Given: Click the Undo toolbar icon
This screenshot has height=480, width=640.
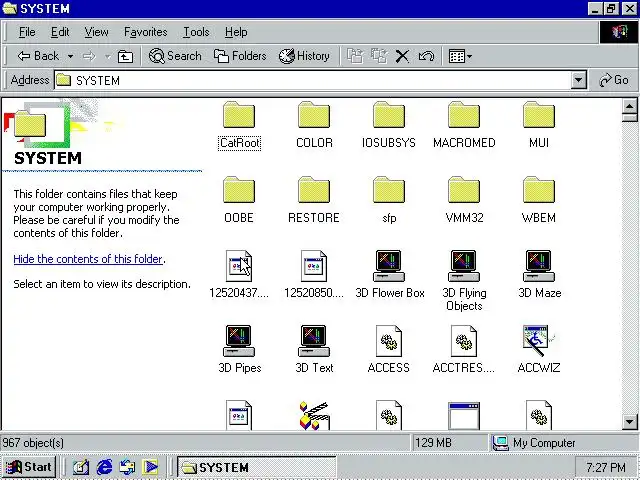Looking at the screenshot, I should pyautogui.click(x=426, y=56).
